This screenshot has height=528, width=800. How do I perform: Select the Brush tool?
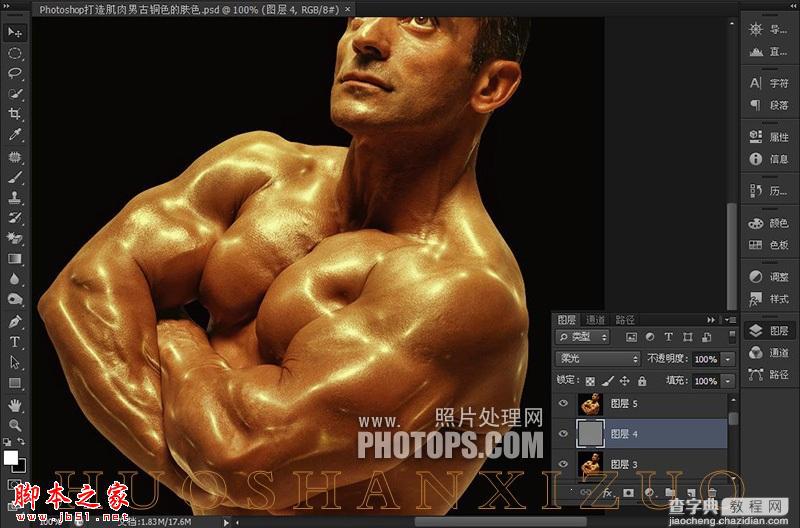coord(15,177)
